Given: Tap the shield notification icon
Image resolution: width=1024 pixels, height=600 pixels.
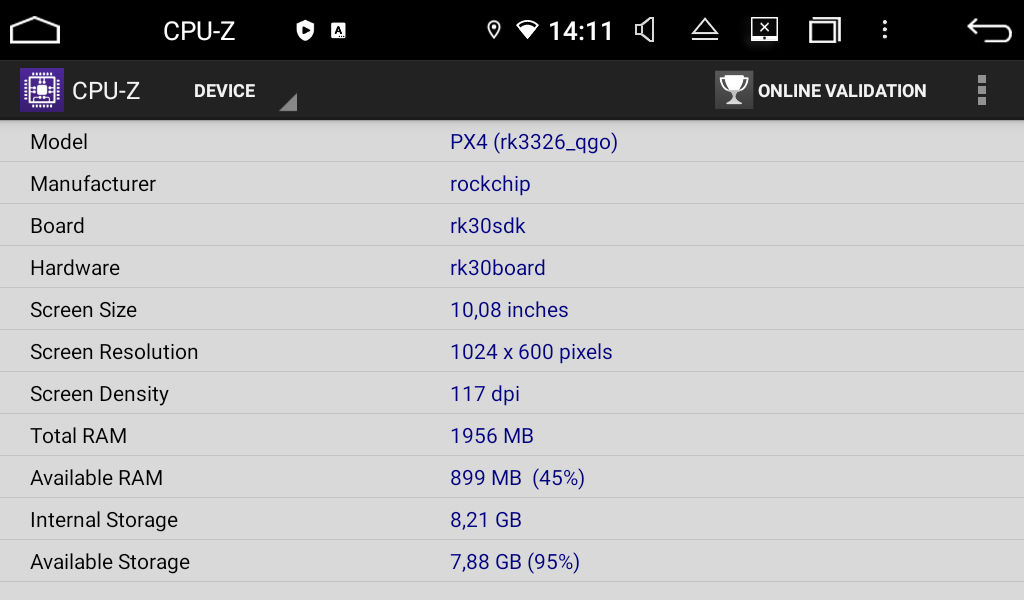Looking at the screenshot, I should (305, 30).
